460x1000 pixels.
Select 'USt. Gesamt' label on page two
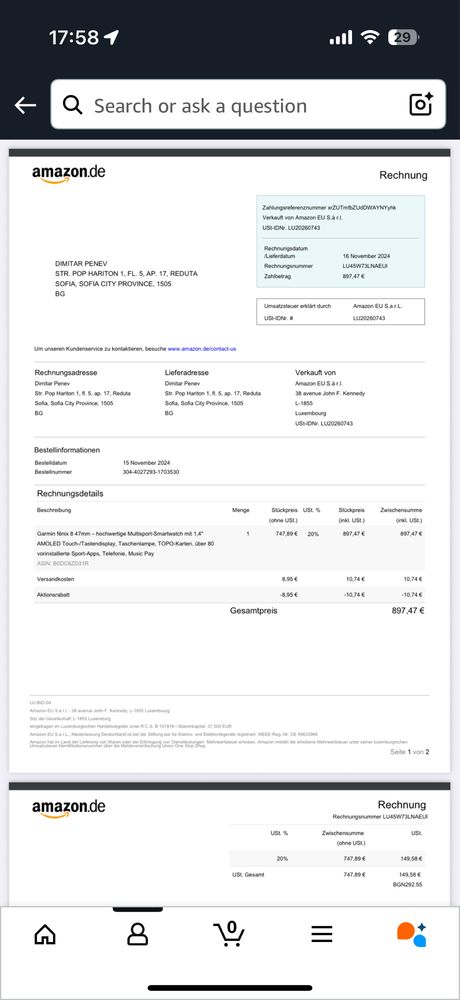coord(248,874)
